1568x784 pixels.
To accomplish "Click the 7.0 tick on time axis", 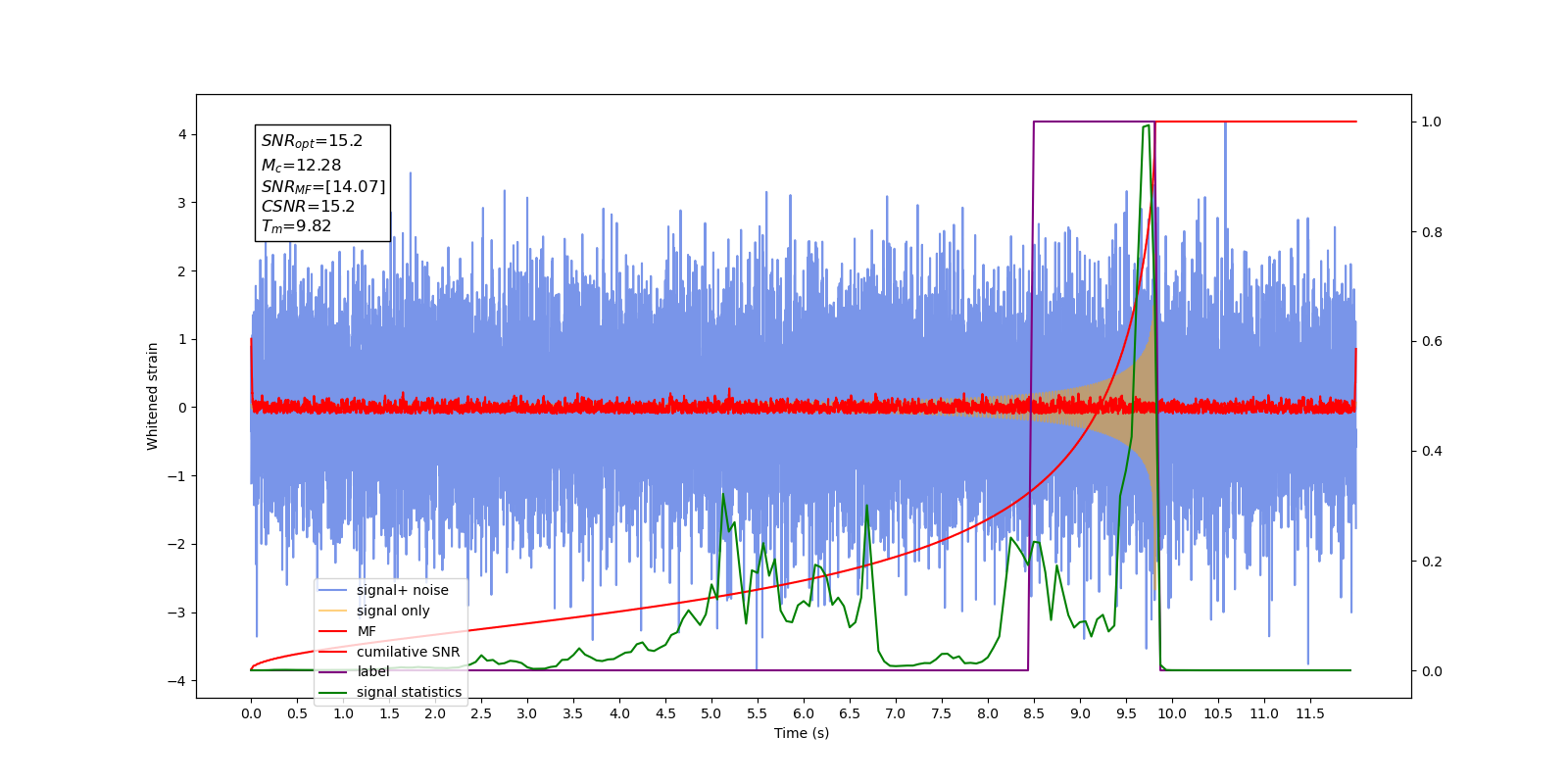I will coord(896,713).
